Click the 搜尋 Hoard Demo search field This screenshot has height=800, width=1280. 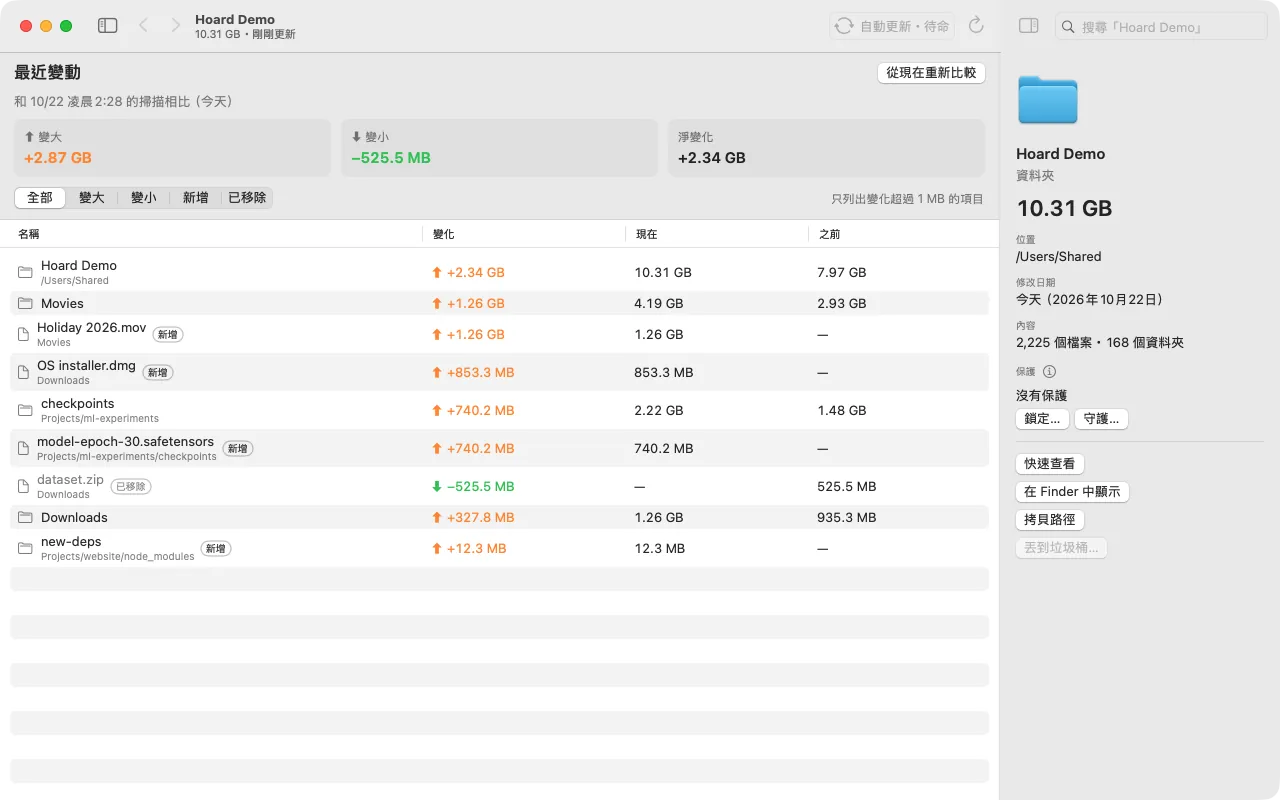click(1161, 27)
